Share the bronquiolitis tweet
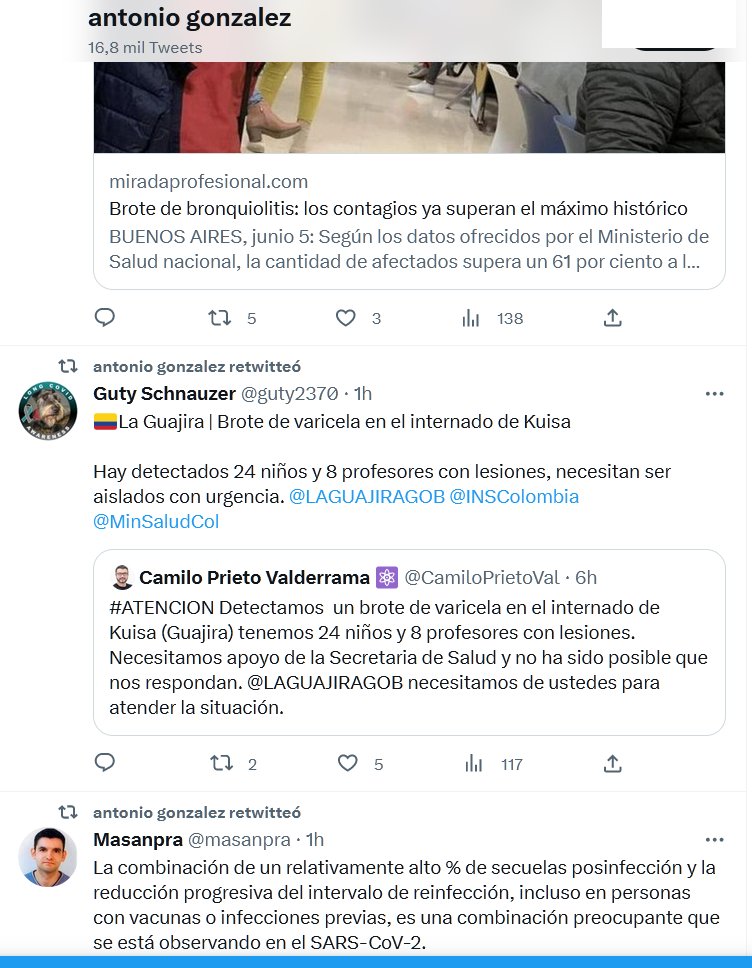The height and width of the screenshot is (968, 752). pyautogui.click(x=612, y=318)
